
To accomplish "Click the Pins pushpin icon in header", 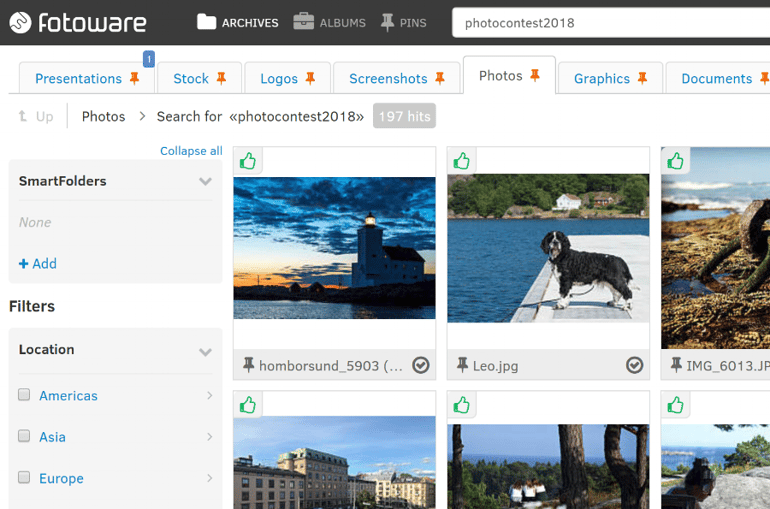I will coord(387,23).
